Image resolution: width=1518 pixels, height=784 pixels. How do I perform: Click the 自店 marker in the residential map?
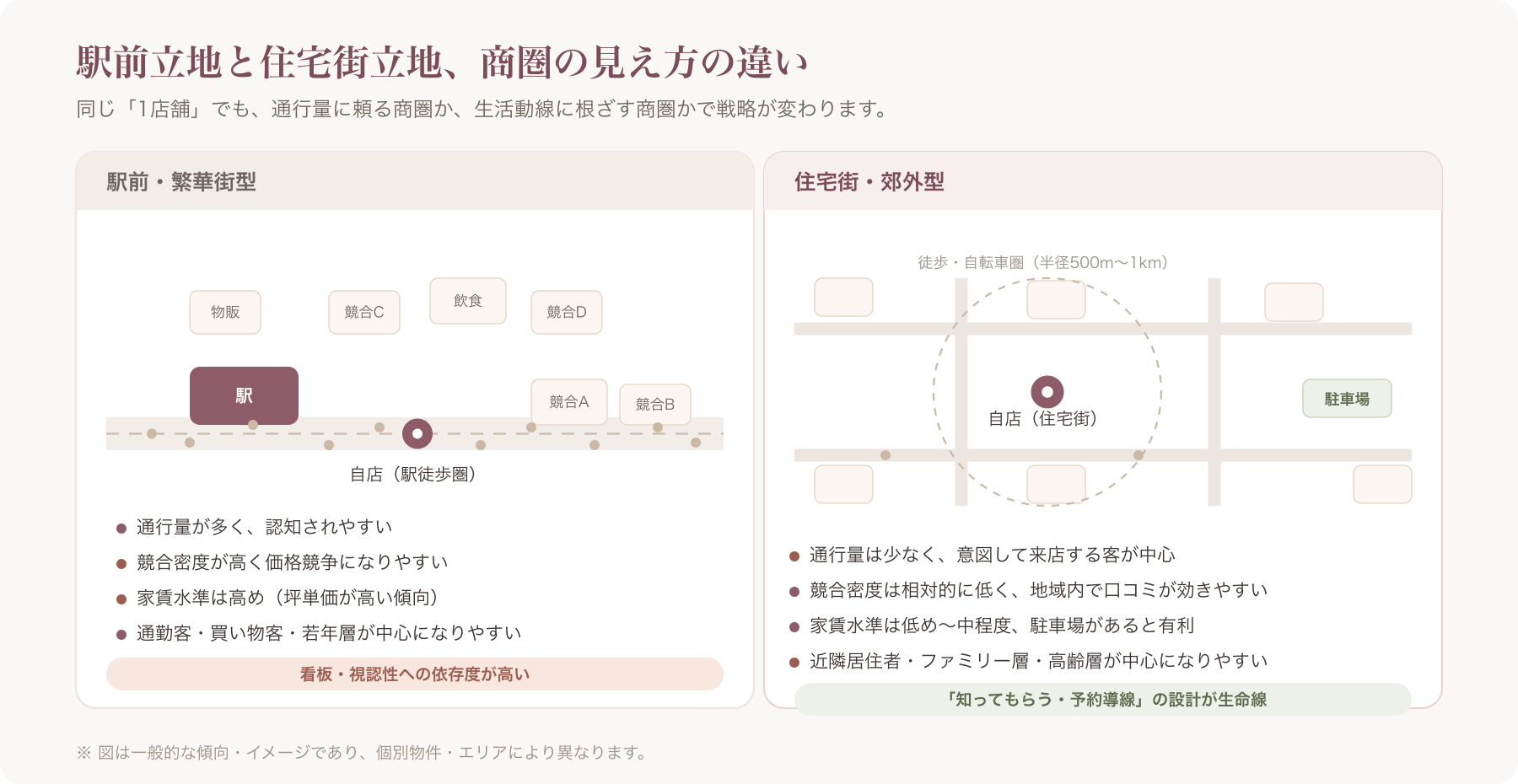(1047, 392)
